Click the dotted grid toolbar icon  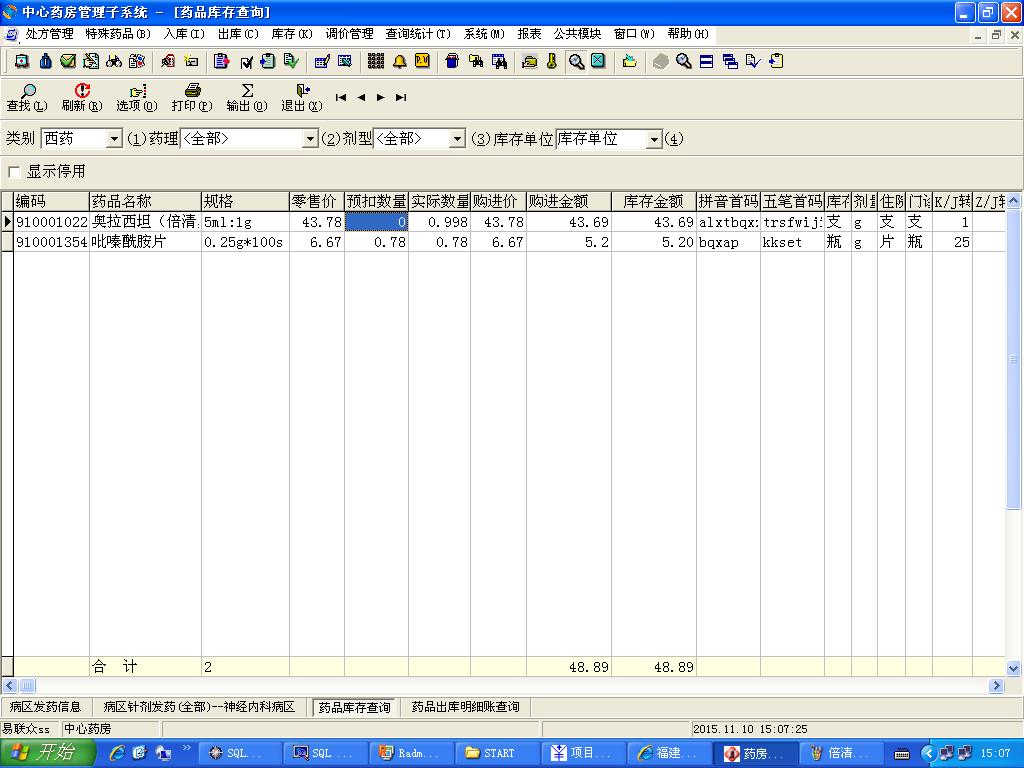click(376, 61)
